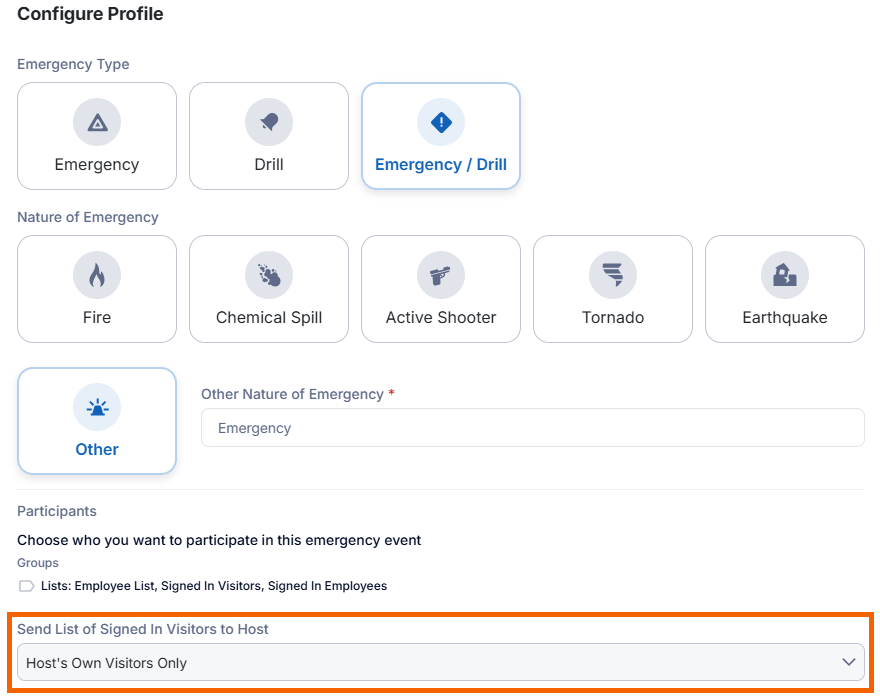
Task: Click the Emergency / Drill diamond alert icon
Action: [x=441, y=122]
